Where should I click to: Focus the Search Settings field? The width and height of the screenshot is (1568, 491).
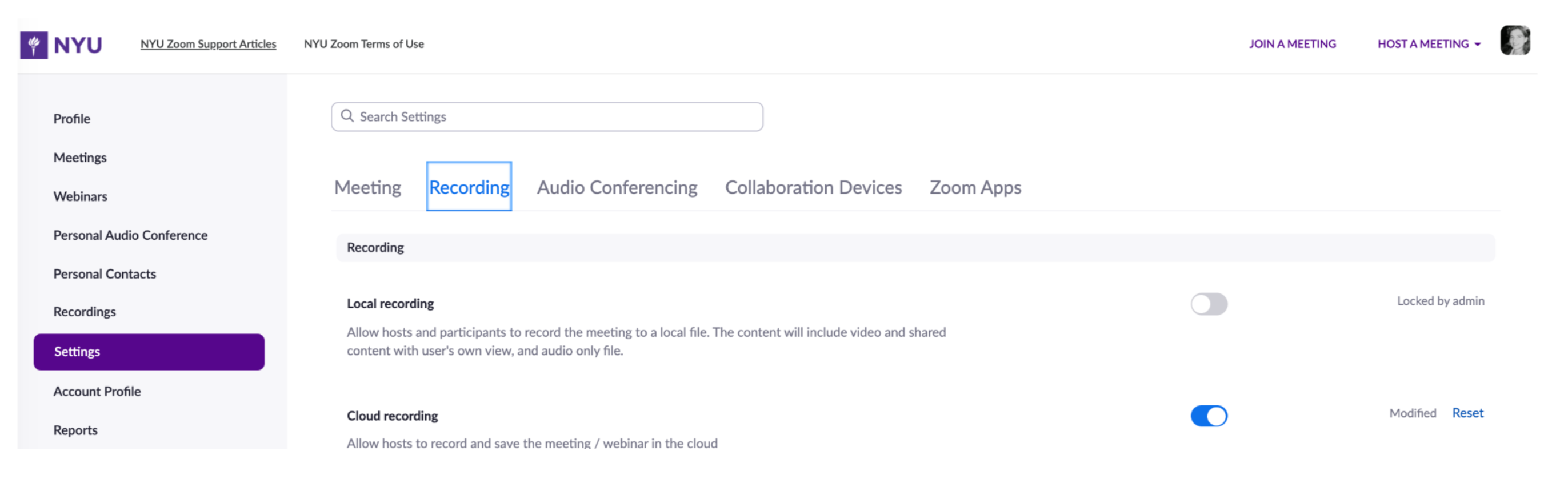(554, 116)
